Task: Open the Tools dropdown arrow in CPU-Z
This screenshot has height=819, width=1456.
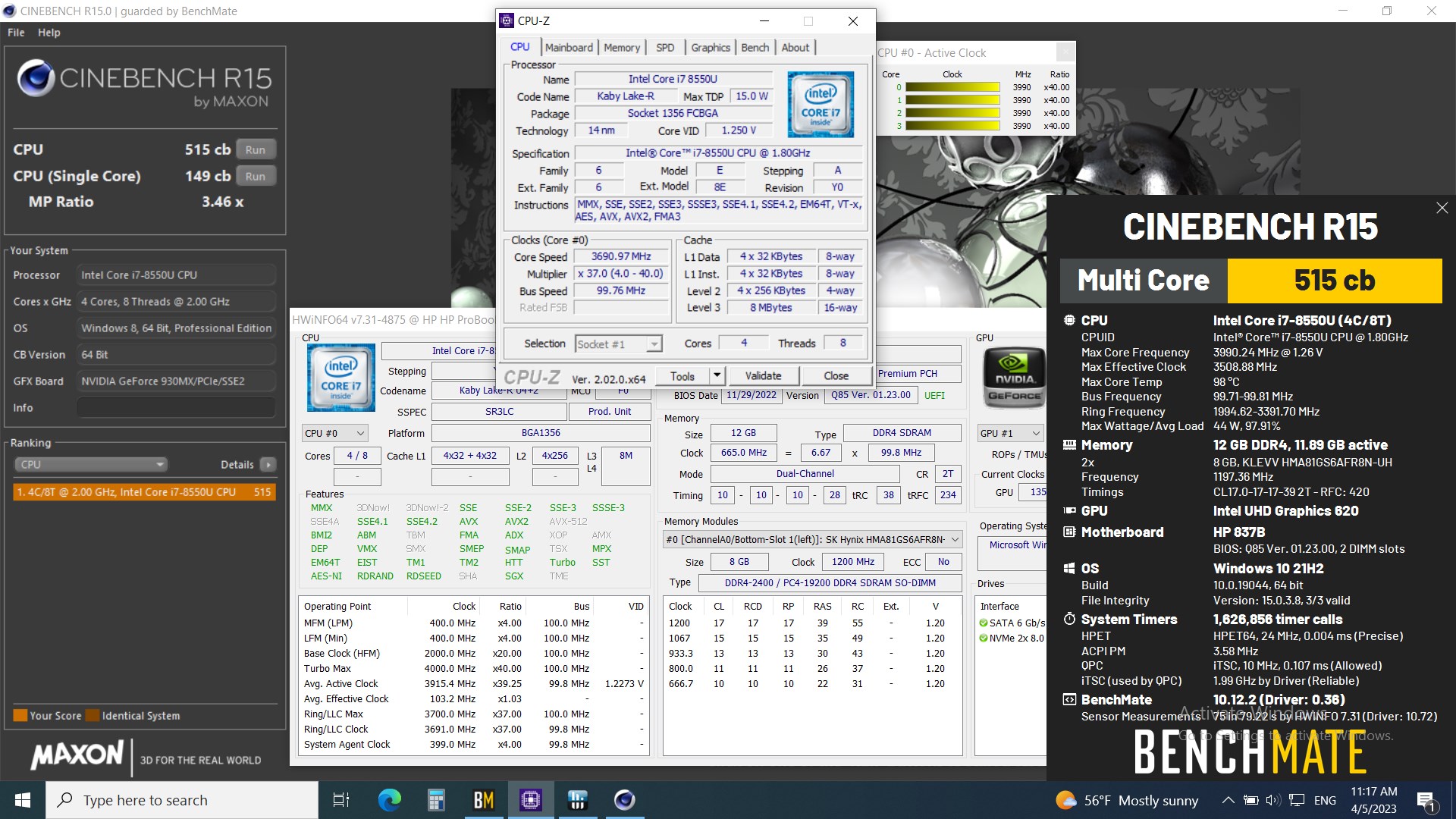Action: (717, 376)
